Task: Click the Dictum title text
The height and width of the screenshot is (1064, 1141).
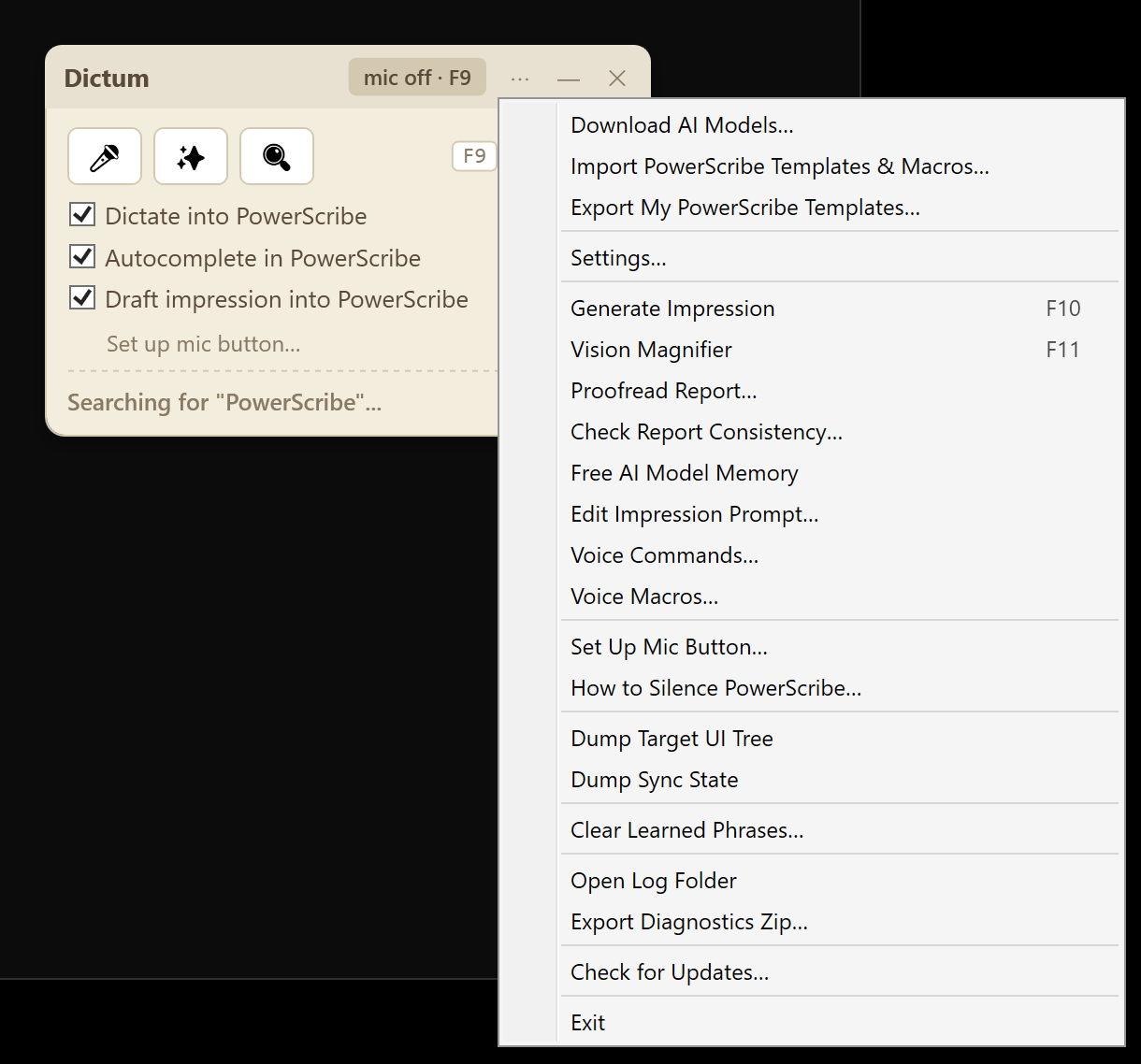Action: pos(107,79)
